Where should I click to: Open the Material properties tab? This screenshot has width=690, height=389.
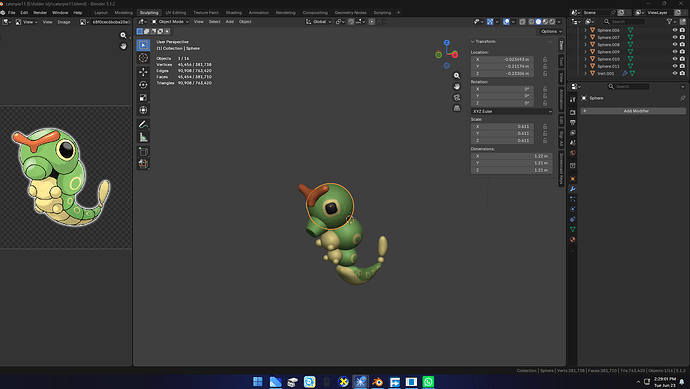tap(573, 239)
